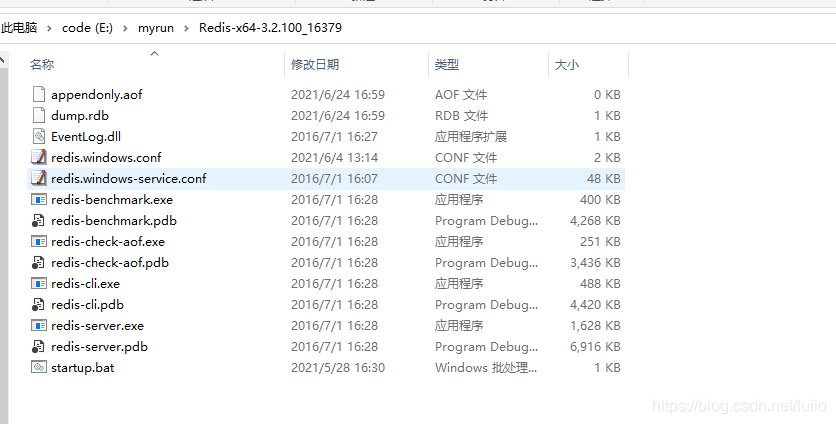Select file name redis.windows.conf
The width and height of the screenshot is (836, 424).
click(106, 157)
